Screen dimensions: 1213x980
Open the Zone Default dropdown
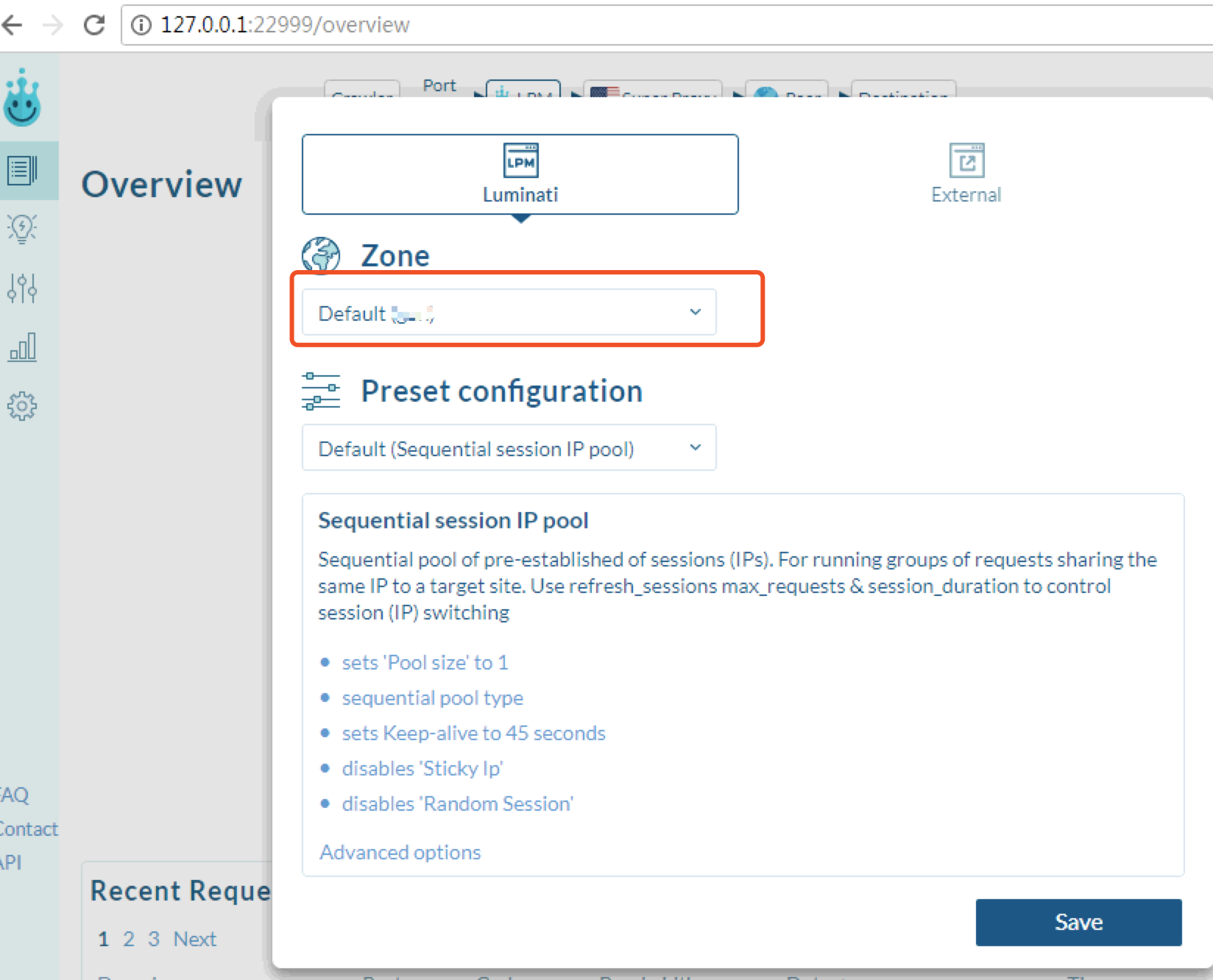pos(509,313)
